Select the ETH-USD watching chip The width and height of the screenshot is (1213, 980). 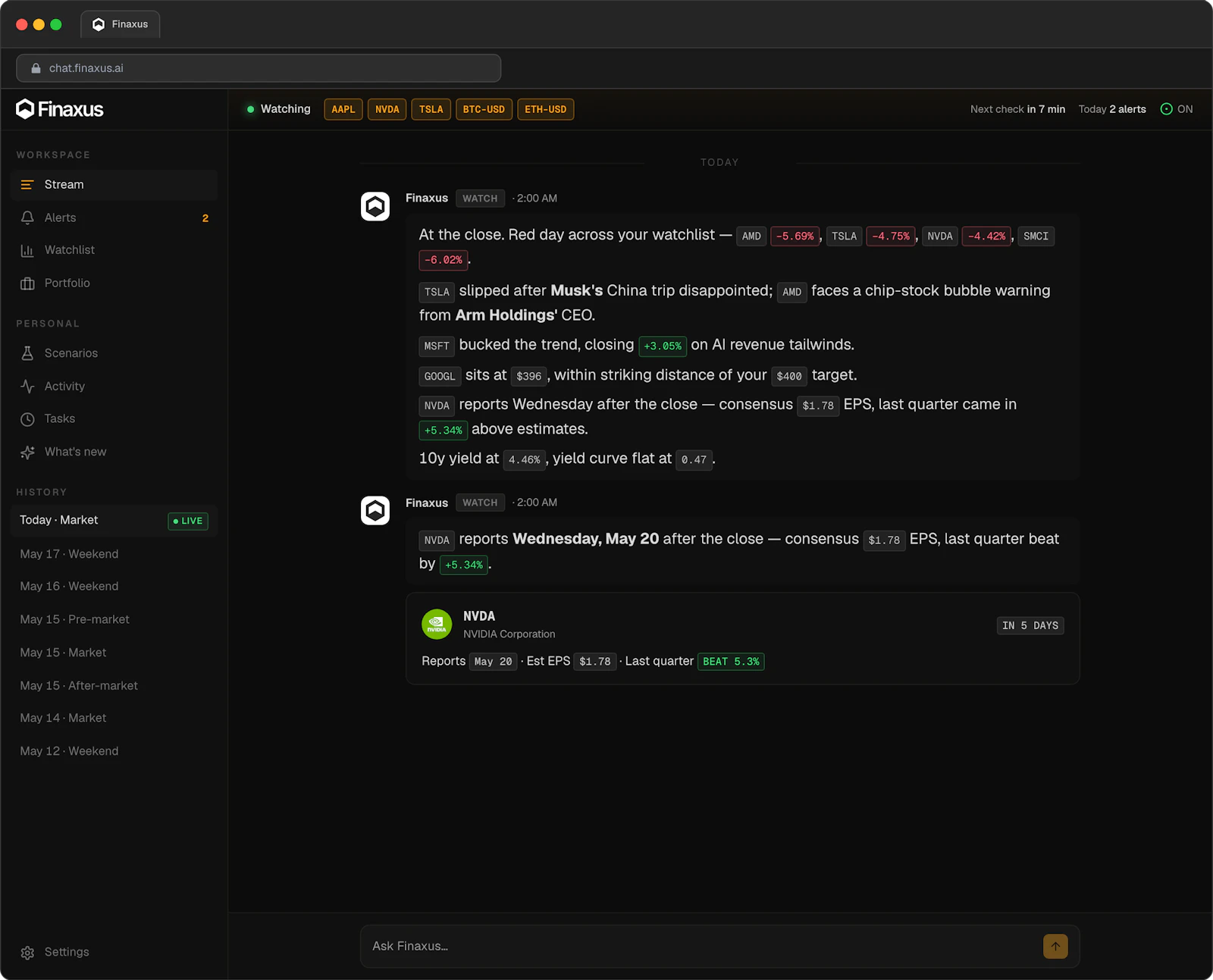click(546, 109)
